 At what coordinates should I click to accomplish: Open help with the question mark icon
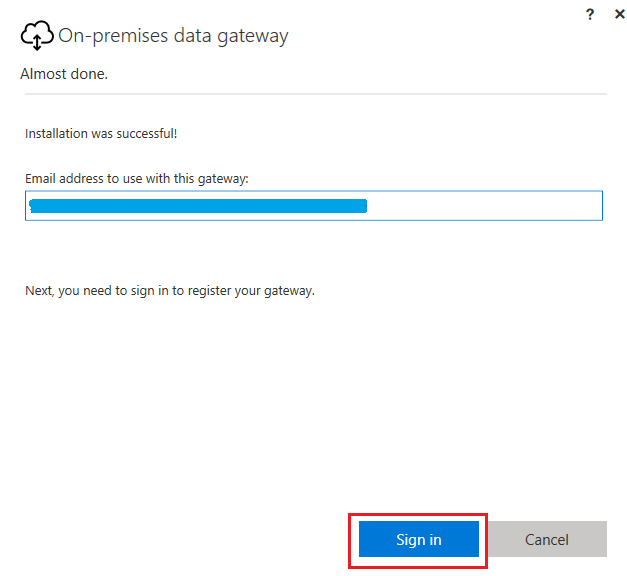point(591,14)
